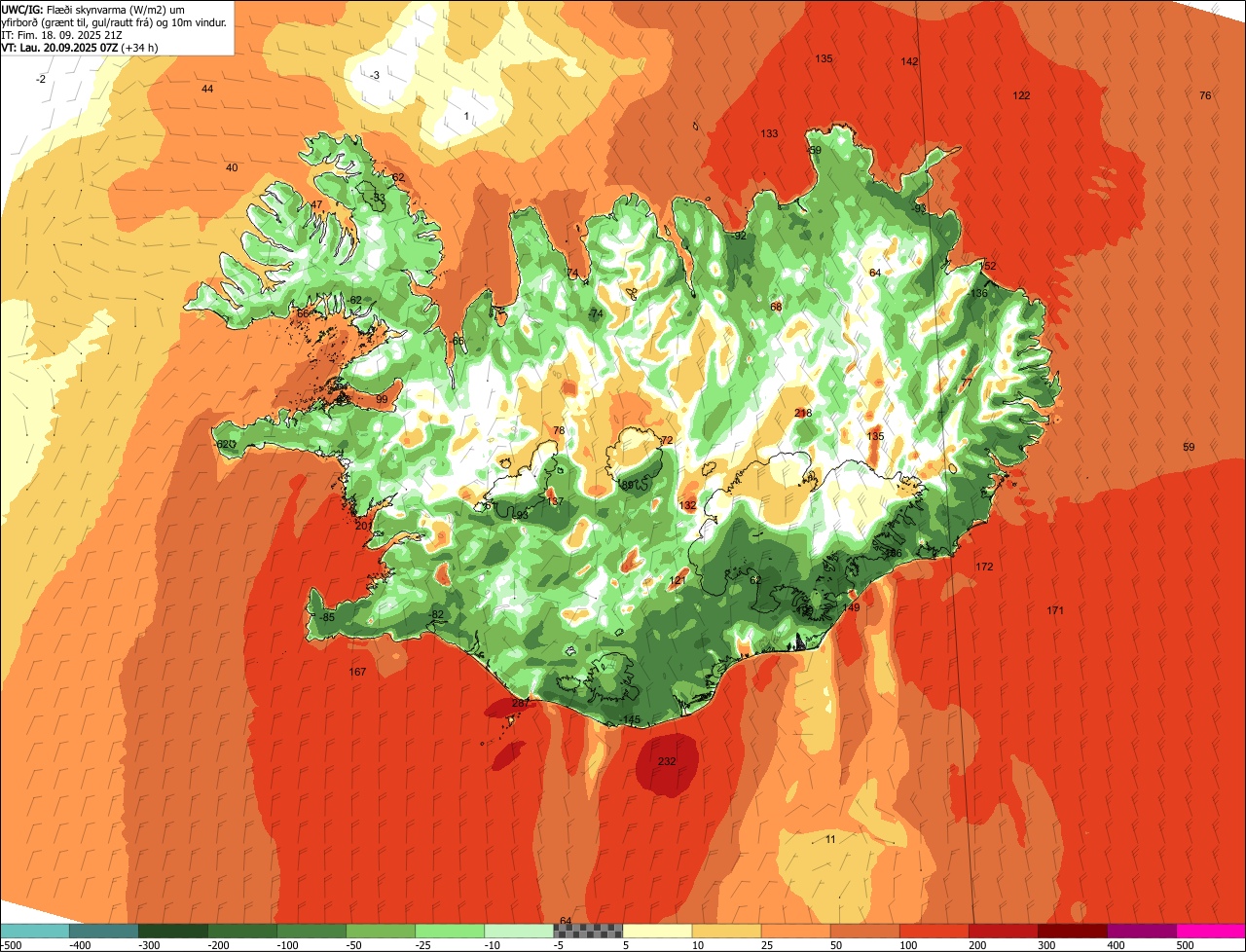
Task: Click the '171' value over the southeast ocean
Action: click(x=1055, y=610)
